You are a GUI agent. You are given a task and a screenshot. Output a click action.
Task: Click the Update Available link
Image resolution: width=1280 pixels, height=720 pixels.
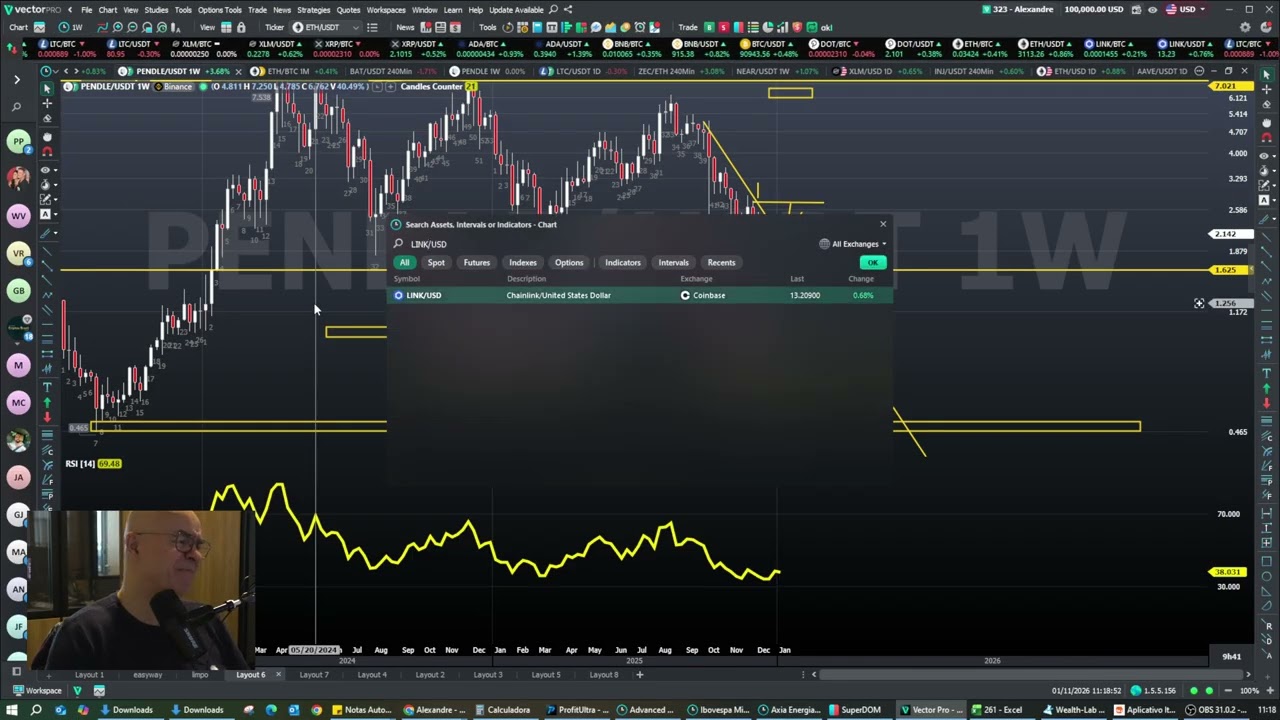pyautogui.click(x=516, y=10)
